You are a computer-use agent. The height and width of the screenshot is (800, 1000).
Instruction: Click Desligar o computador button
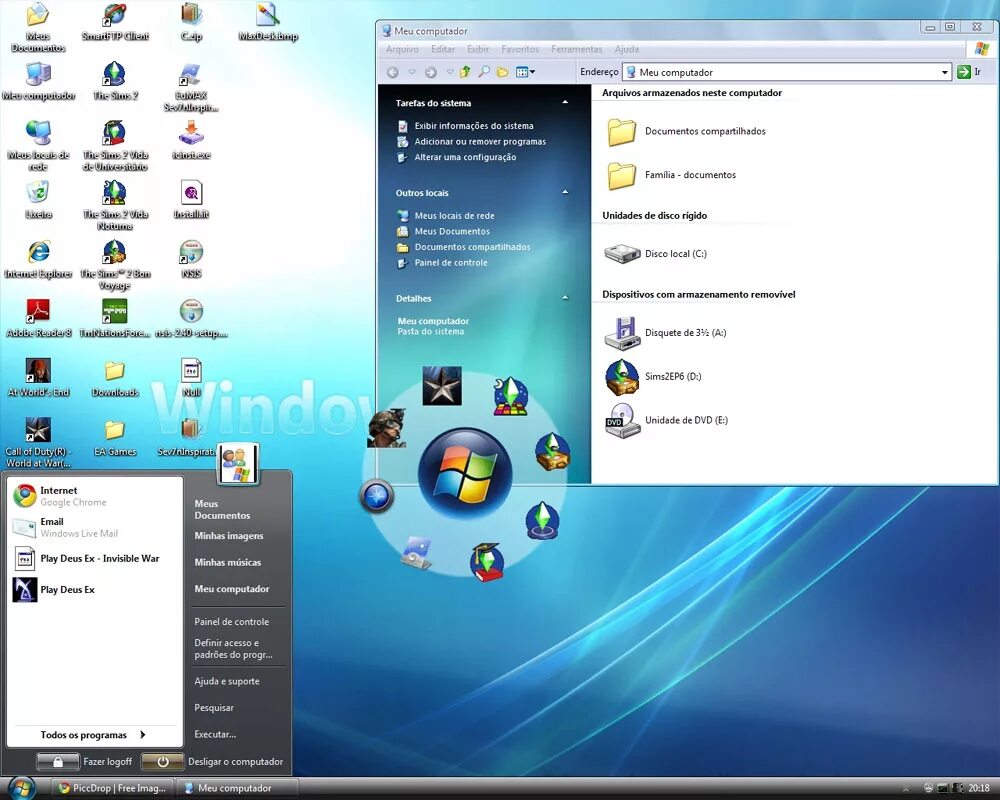tap(212, 762)
